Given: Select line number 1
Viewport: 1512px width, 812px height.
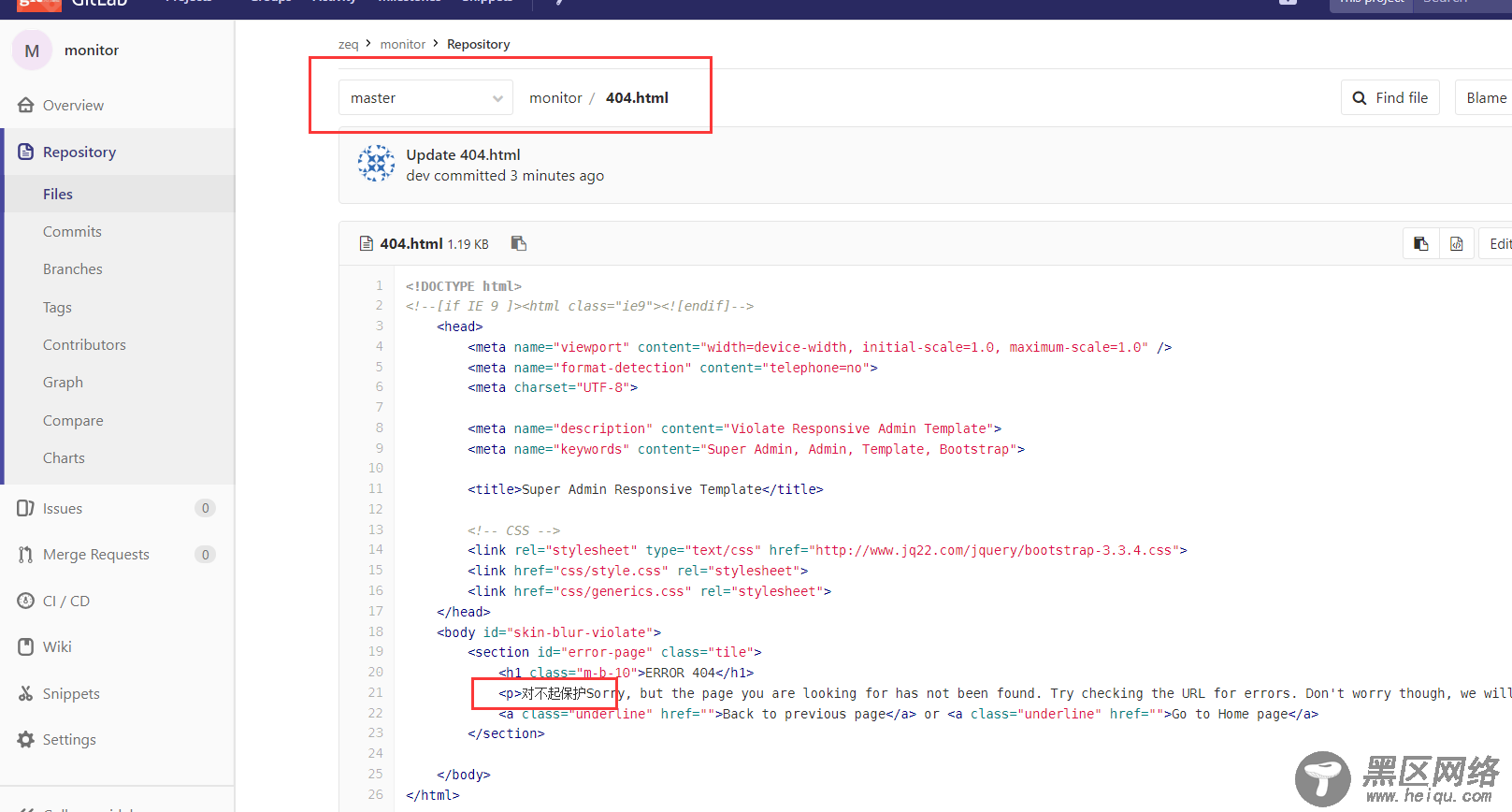Looking at the screenshot, I should pos(380,285).
